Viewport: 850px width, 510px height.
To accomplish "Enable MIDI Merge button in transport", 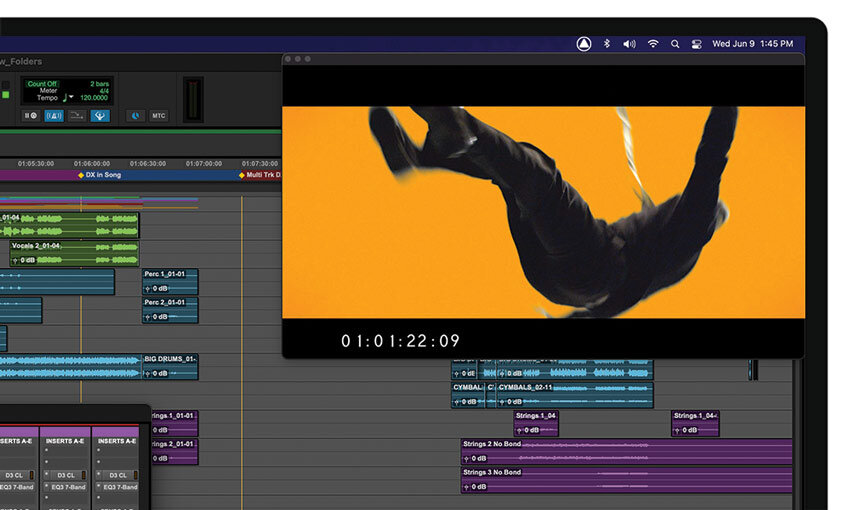I will coord(77,115).
